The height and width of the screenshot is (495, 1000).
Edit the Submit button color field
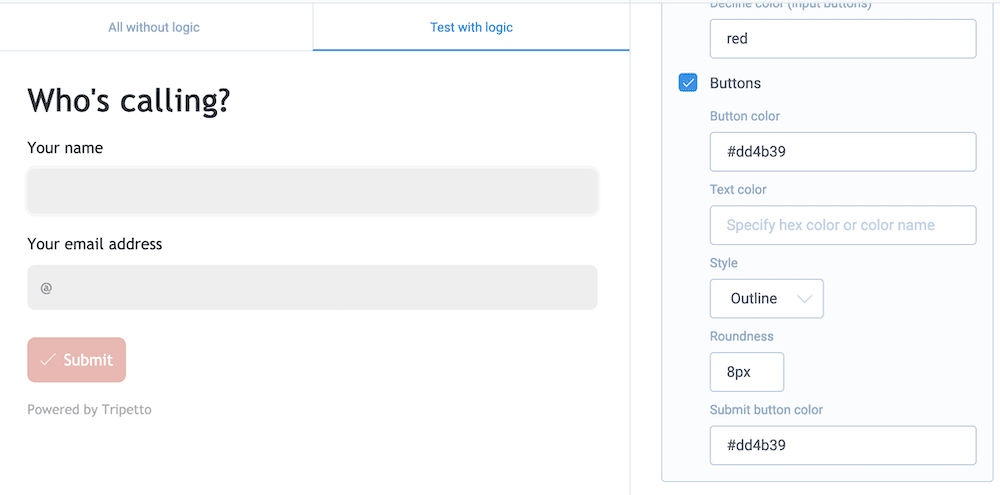pos(843,445)
